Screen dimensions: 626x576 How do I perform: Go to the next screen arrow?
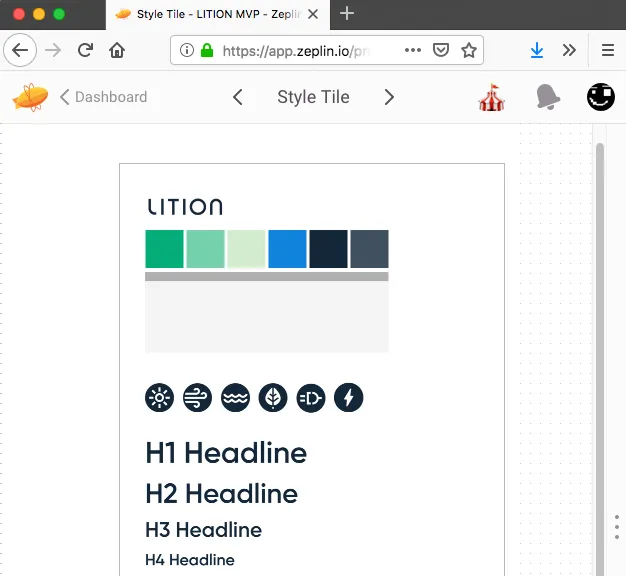[x=389, y=97]
